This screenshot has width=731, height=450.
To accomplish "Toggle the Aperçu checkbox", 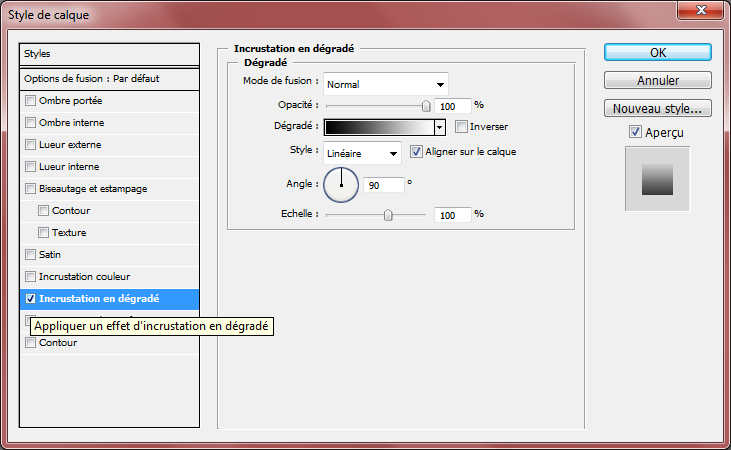I will (635, 132).
